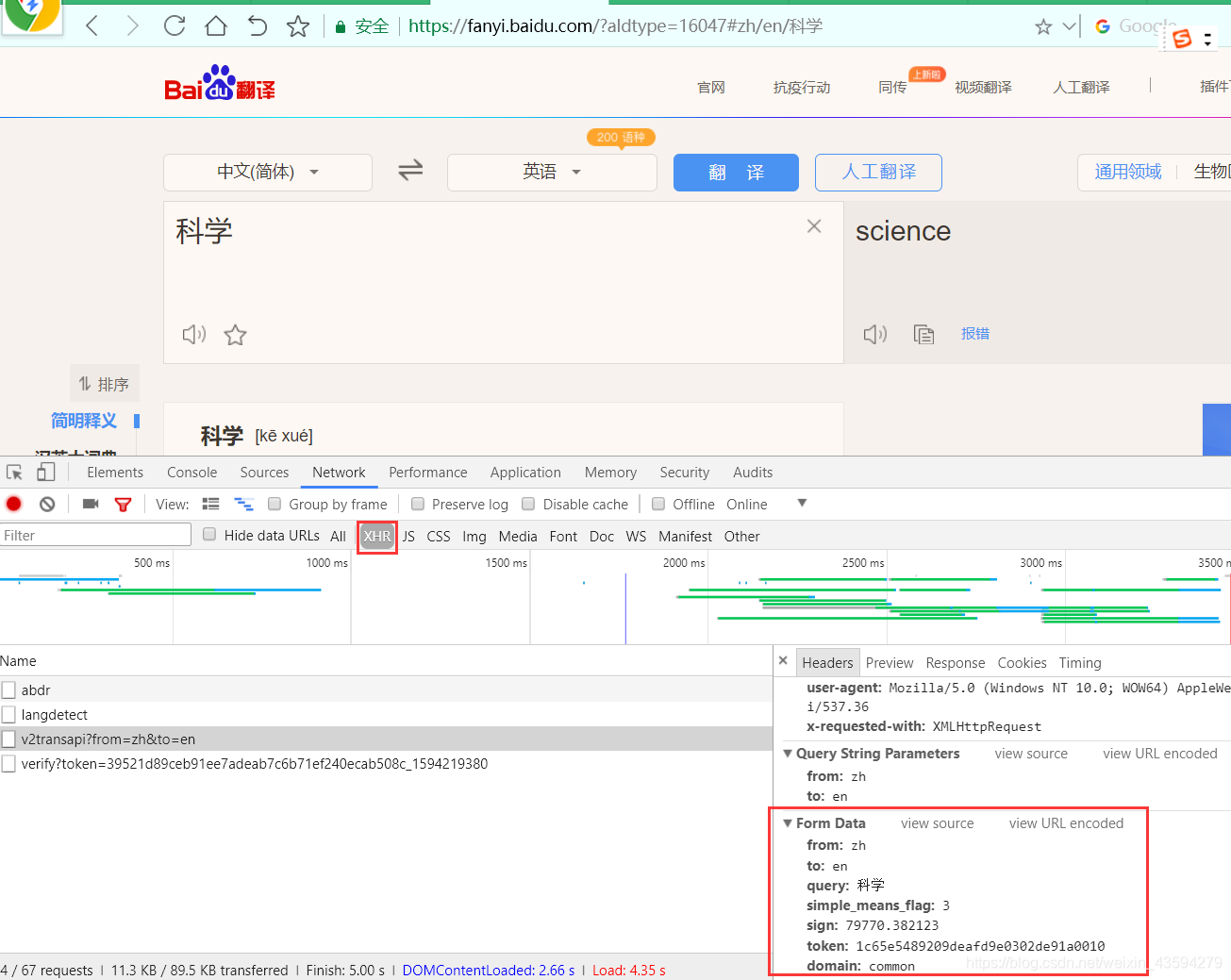Click Form Data view URL encoded link
Viewport: 1231px width, 980px height.
coord(1066,823)
